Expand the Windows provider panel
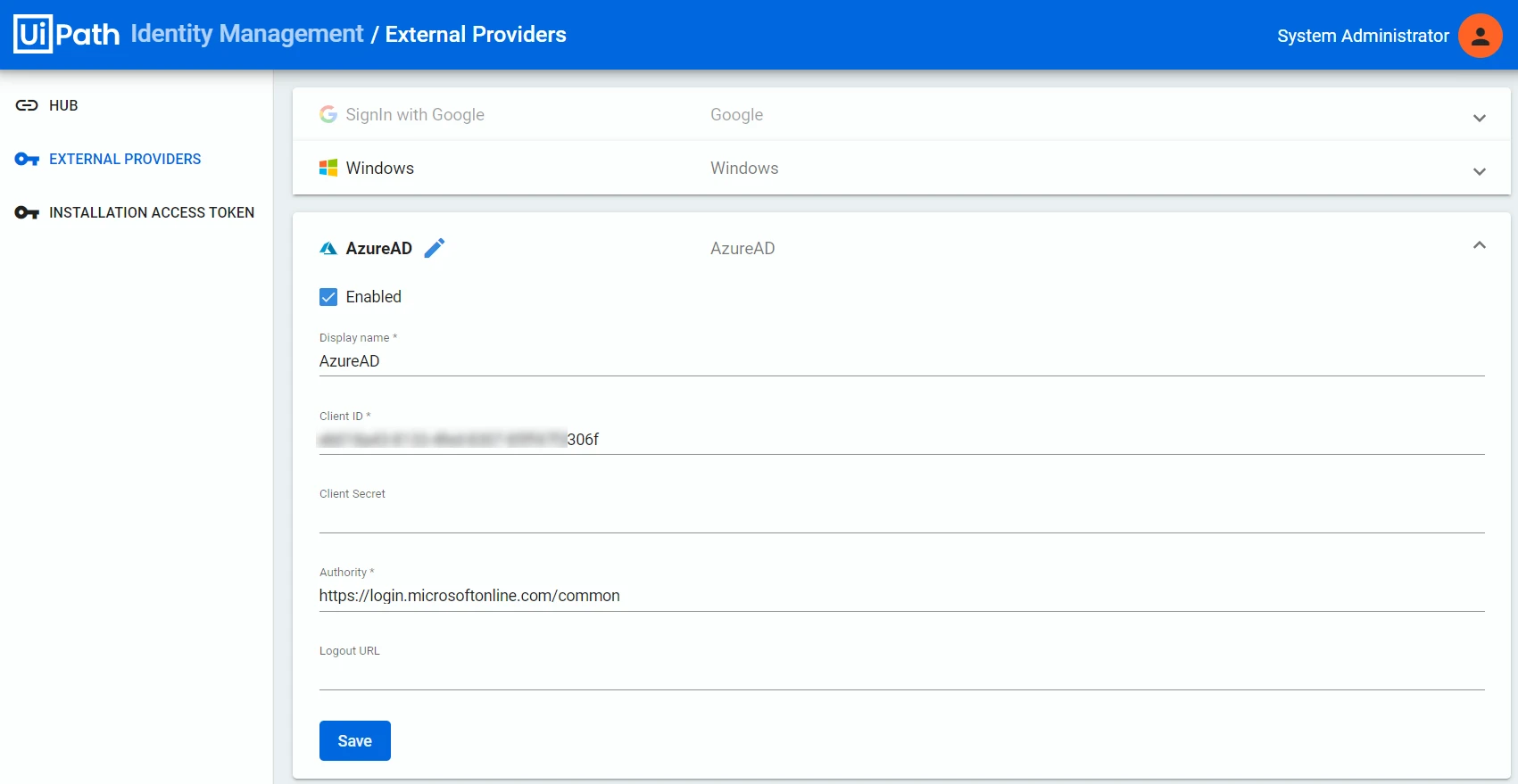 pyautogui.click(x=1480, y=171)
